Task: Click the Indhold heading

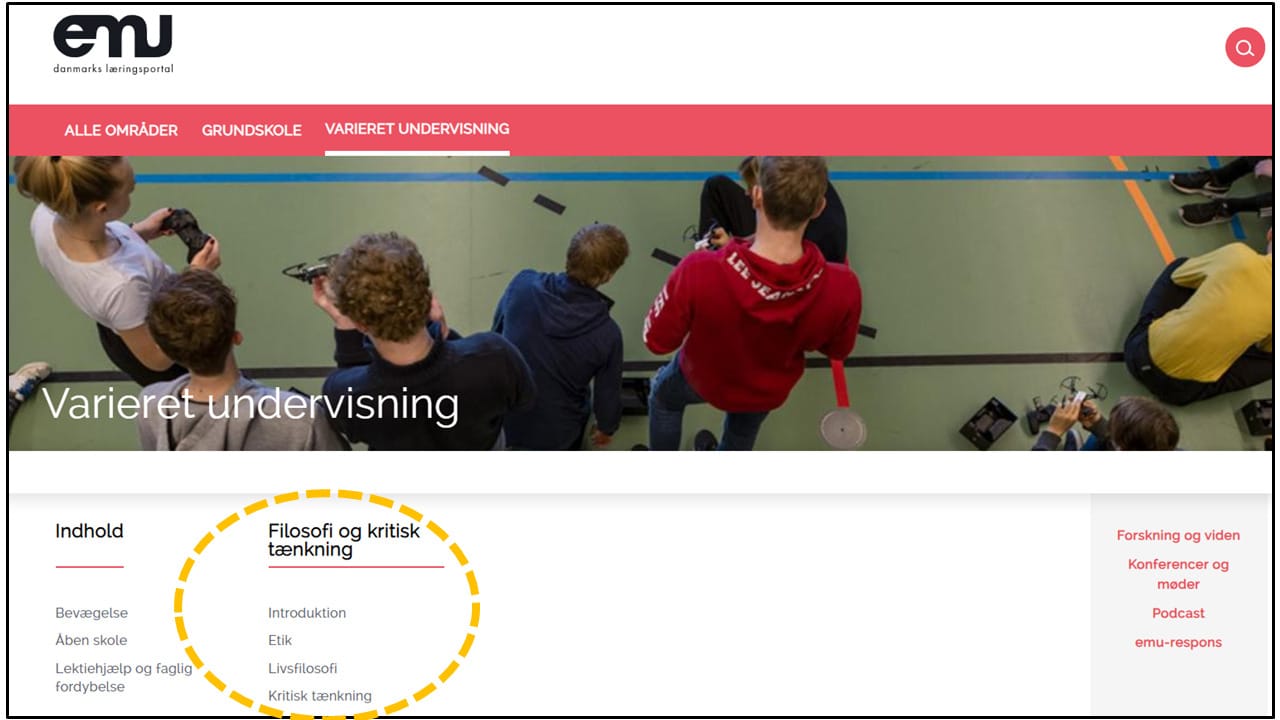Action: tap(89, 531)
